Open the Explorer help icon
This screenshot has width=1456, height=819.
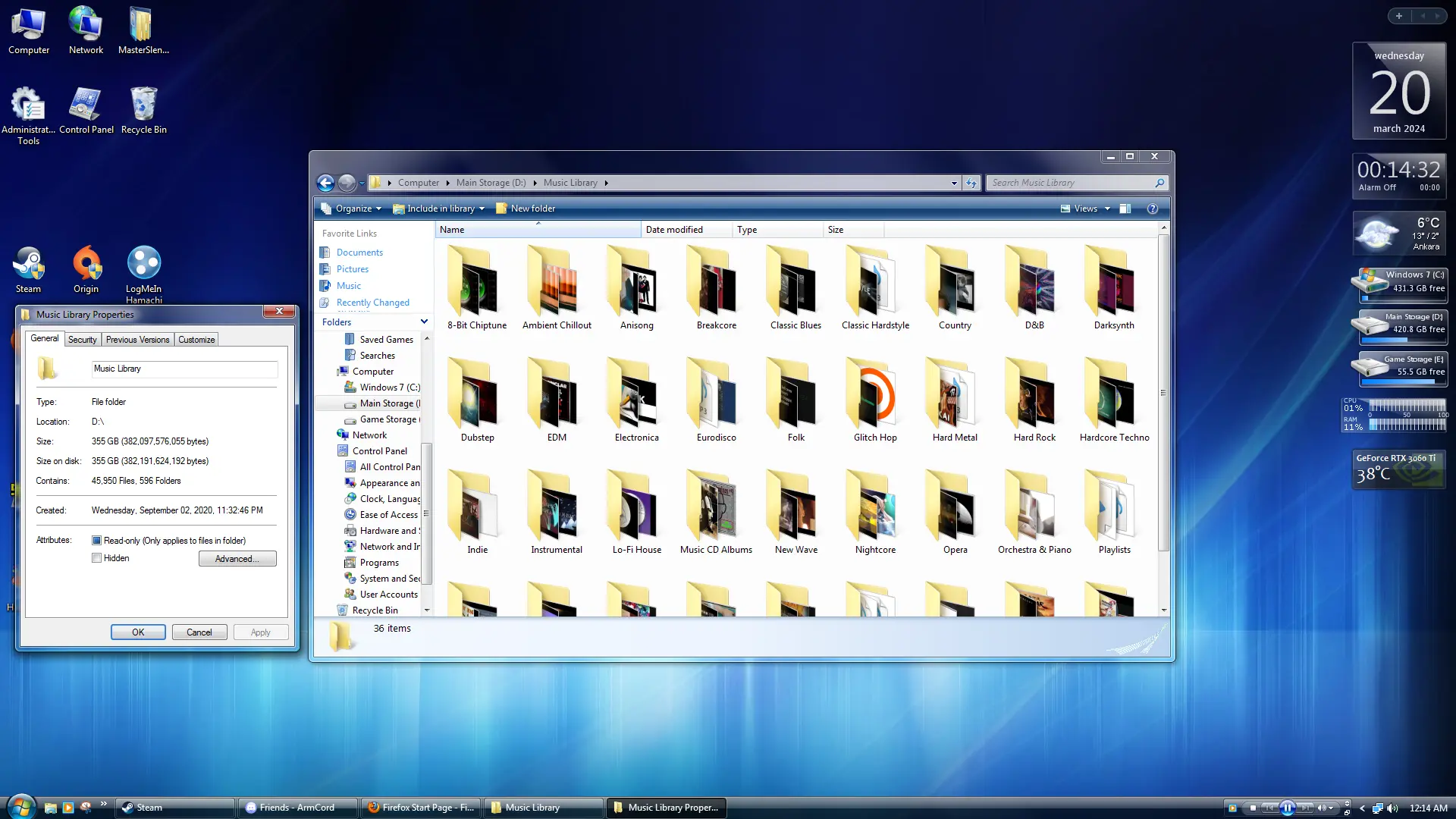click(1153, 209)
